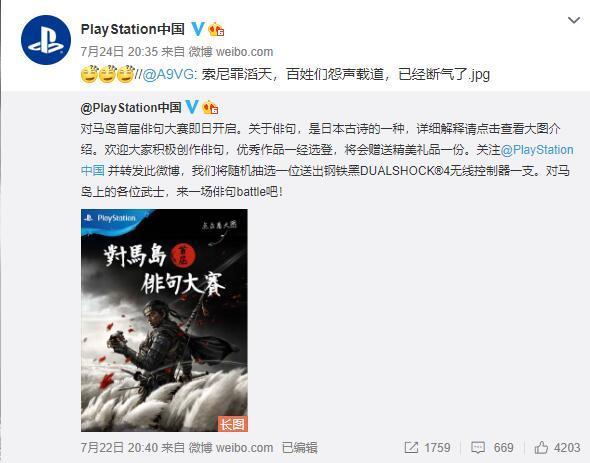This screenshot has height=463, width=590.
Task: Open the PlayStation China profile avatar
Action: pyautogui.click(x=46, y=40)
